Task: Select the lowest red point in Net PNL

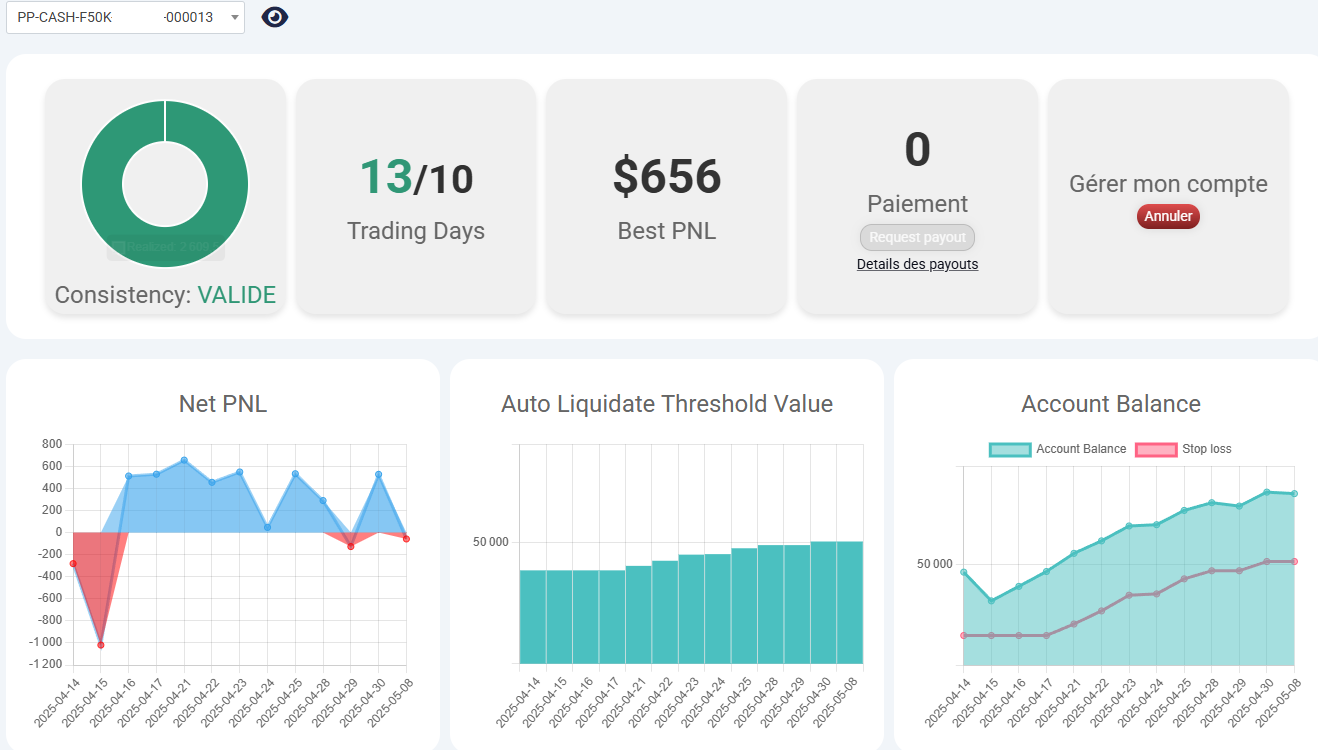Action: click(x=101, y=645)
